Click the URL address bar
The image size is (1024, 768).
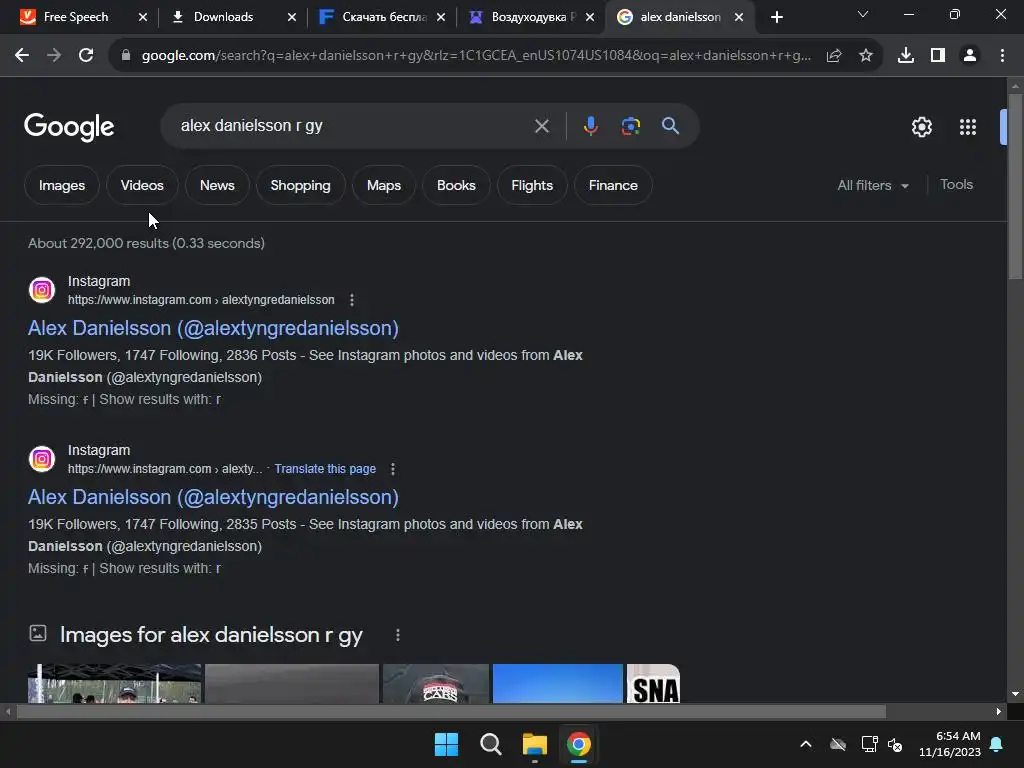[x=476, y=56]
